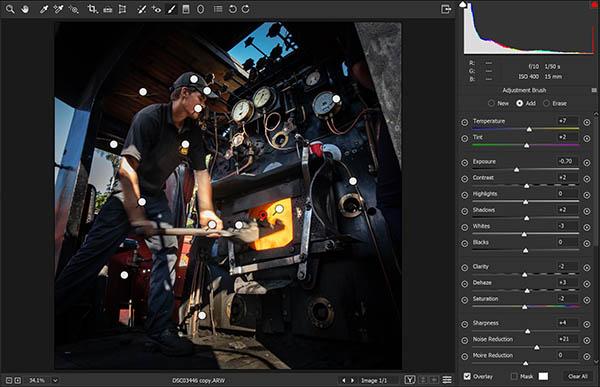Open the zoom level dropdown
This screenshot has width=600, height=387.
(x=55, y=380)
